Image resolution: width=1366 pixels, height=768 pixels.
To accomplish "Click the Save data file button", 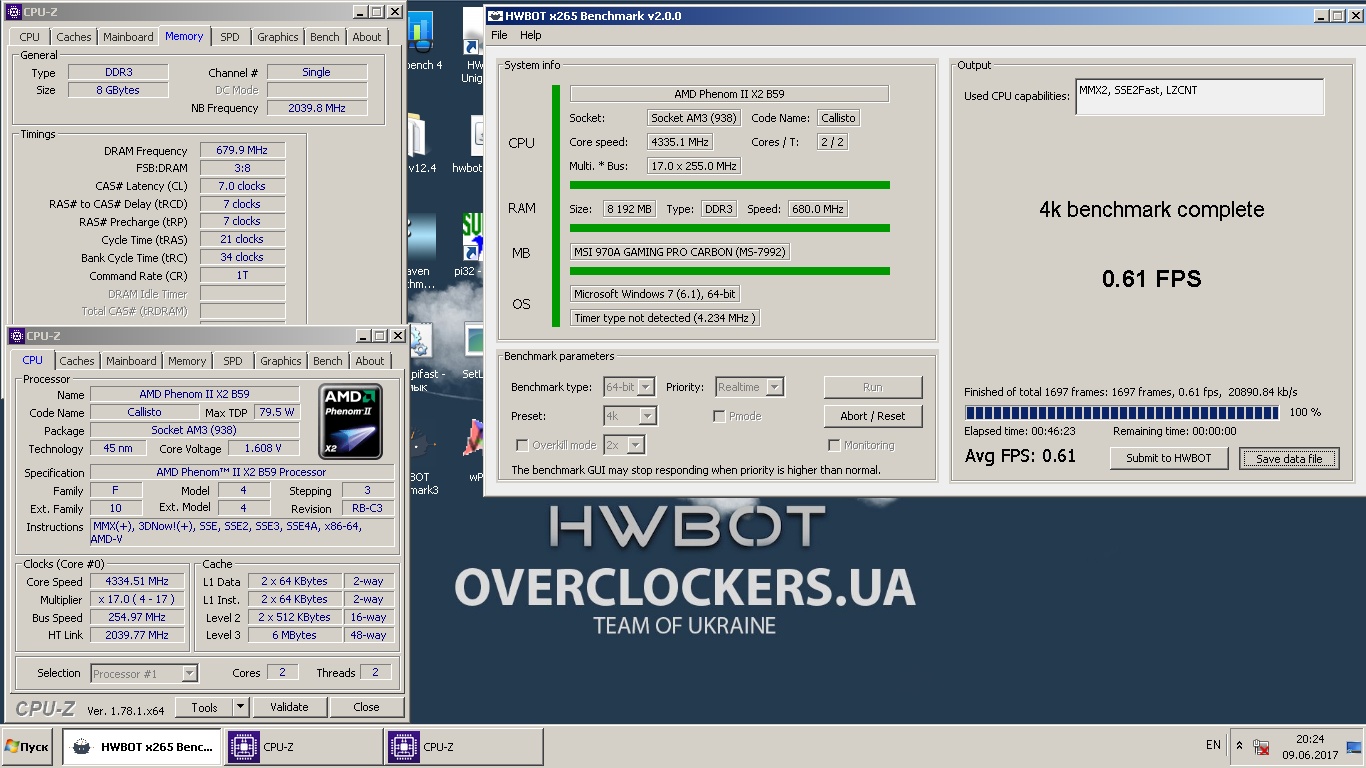I will pyautogui.click(x=1289, y=458).
